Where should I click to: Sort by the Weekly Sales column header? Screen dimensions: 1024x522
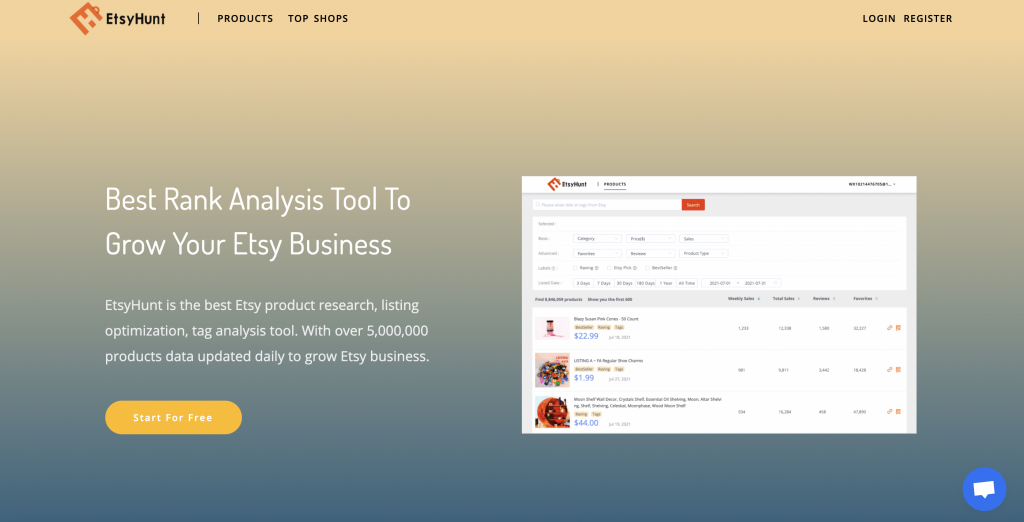pyautogui.click(x=741, y=299)
